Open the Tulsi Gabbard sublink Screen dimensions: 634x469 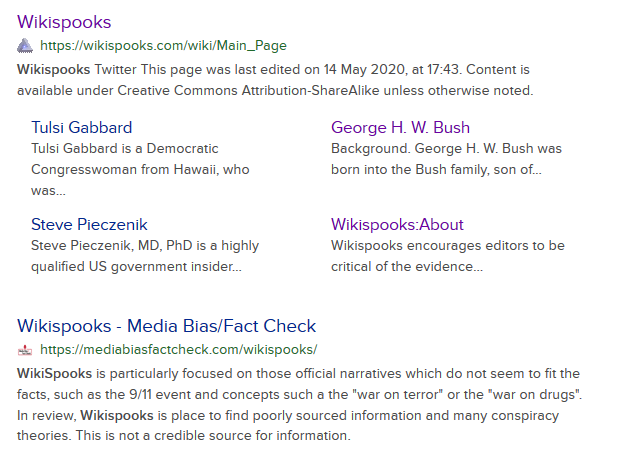coord(82,127)
